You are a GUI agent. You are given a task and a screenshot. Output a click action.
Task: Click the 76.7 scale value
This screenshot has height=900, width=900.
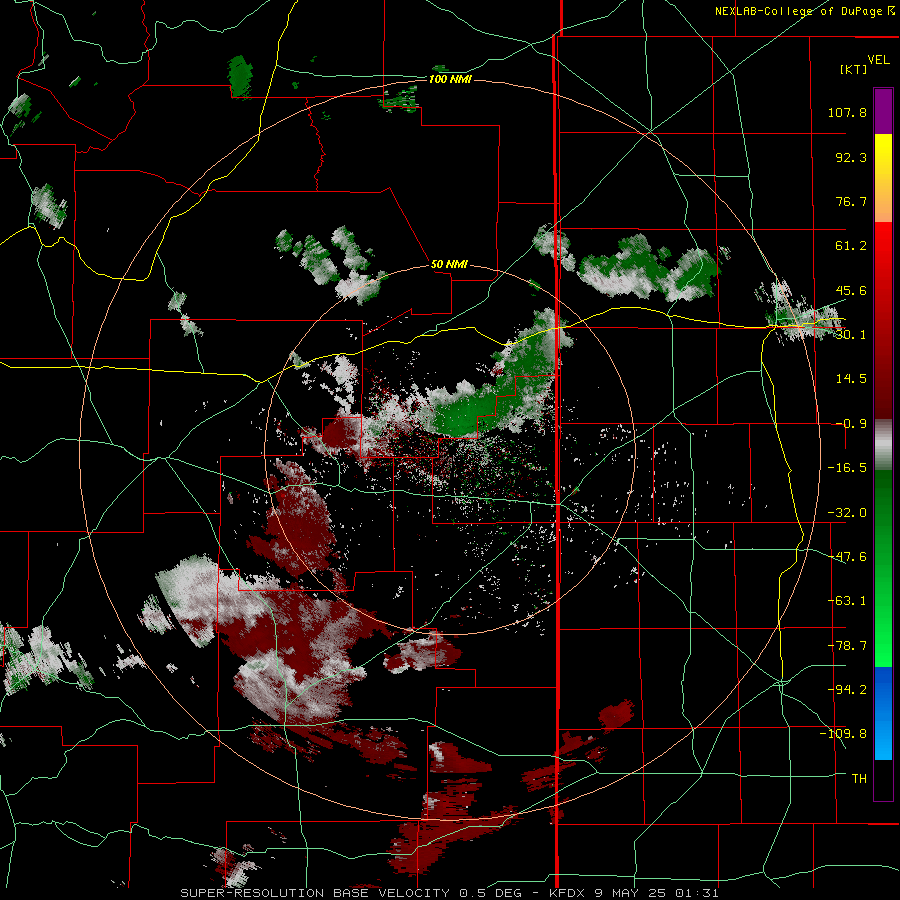pos(851,201)
